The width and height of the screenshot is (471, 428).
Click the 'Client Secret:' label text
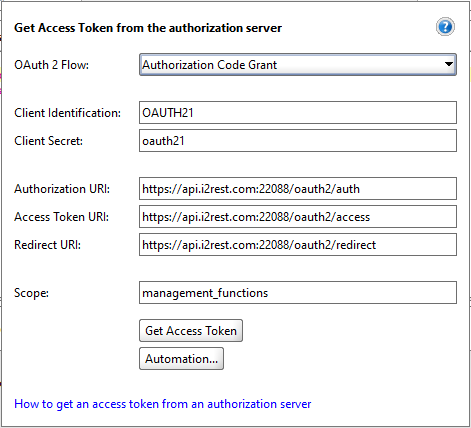click(x=48, y=141)
